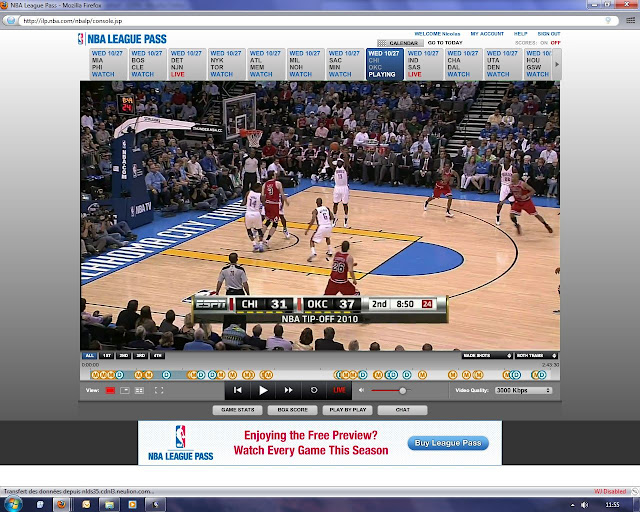Skip back to the video start
The height and width of the screenshot is (512, 640).
tap(238, 390)
